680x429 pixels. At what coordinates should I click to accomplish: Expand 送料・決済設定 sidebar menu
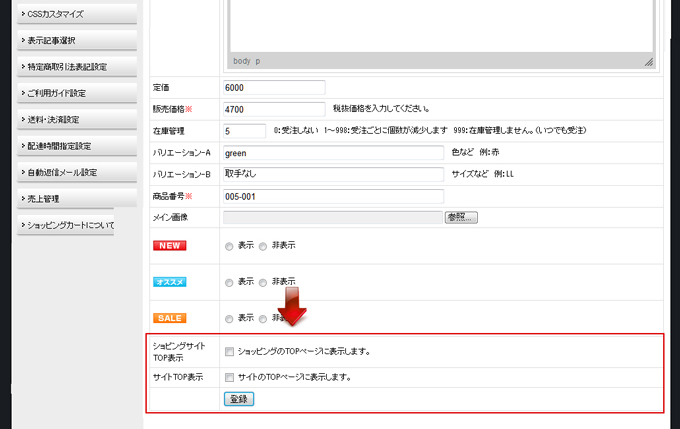(x=68, y=119)
